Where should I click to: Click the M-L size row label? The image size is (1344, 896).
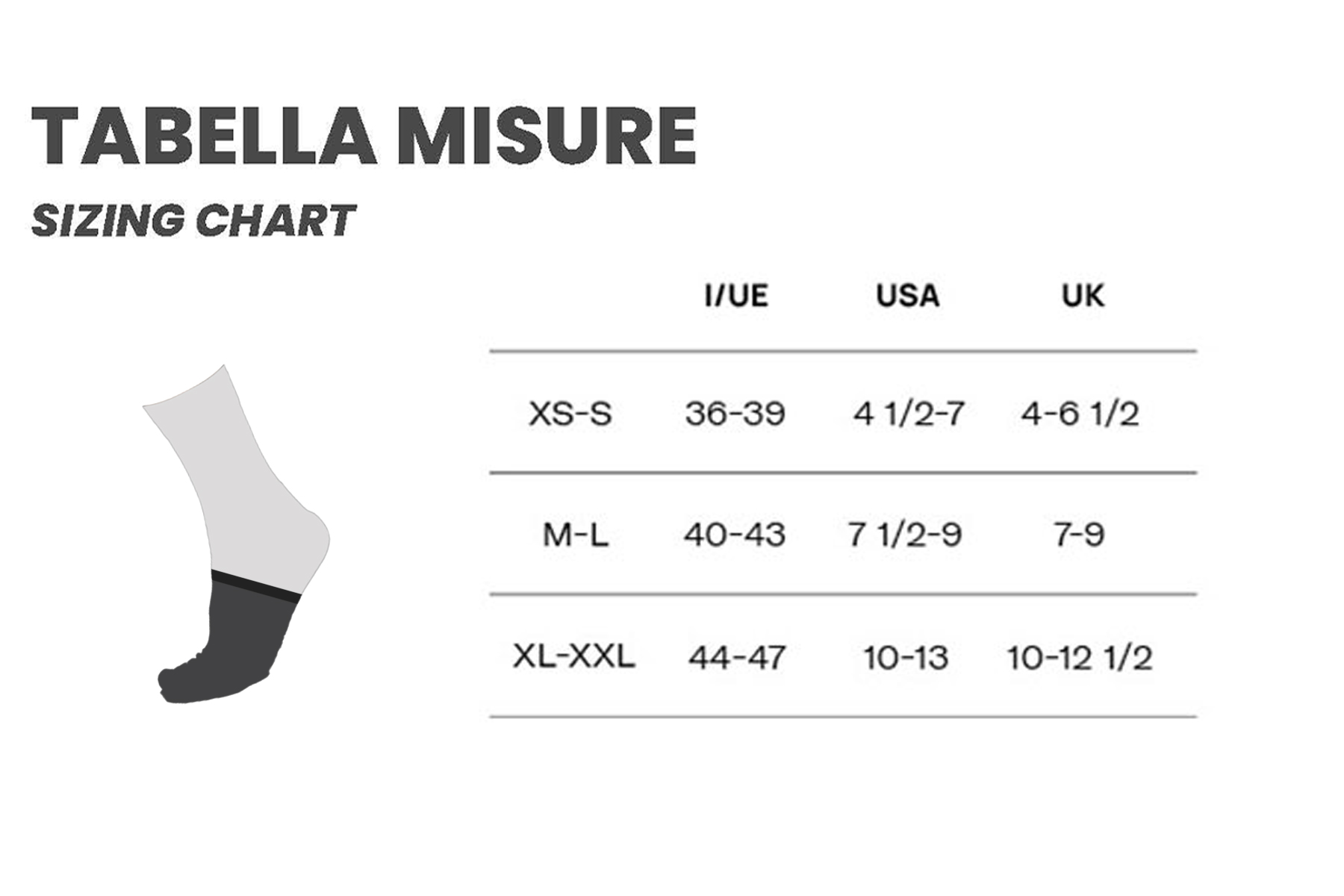click(x=575, y=535)
